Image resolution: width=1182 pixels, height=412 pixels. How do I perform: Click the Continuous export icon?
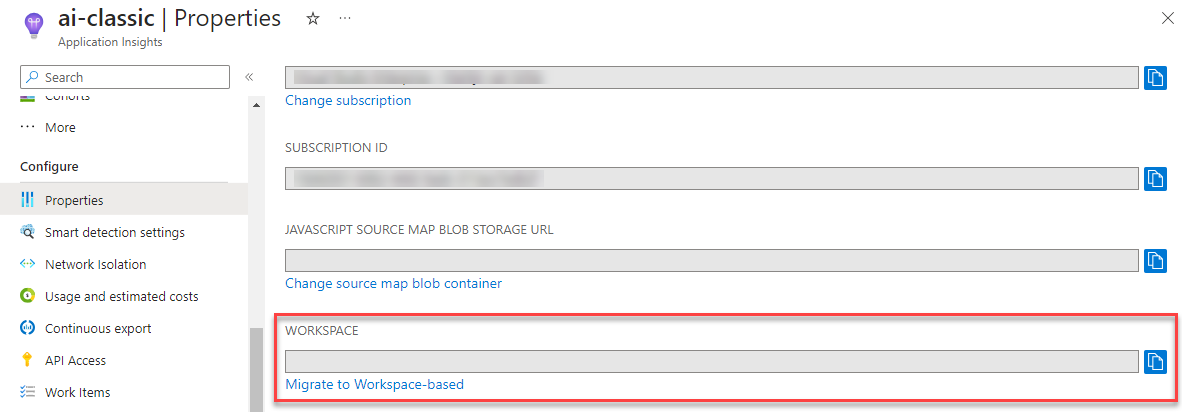(x=28, y=328)
